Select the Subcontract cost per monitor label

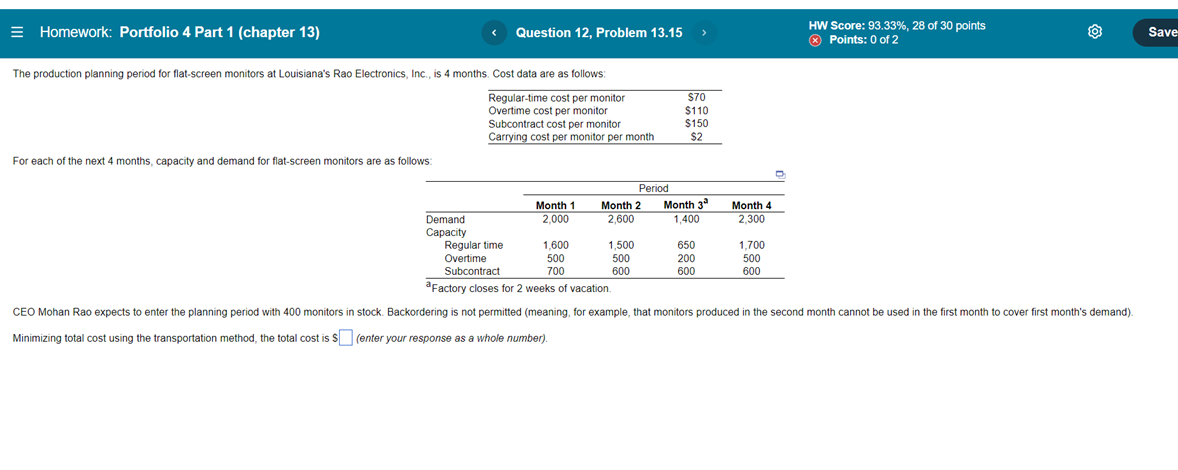[554, 123]
